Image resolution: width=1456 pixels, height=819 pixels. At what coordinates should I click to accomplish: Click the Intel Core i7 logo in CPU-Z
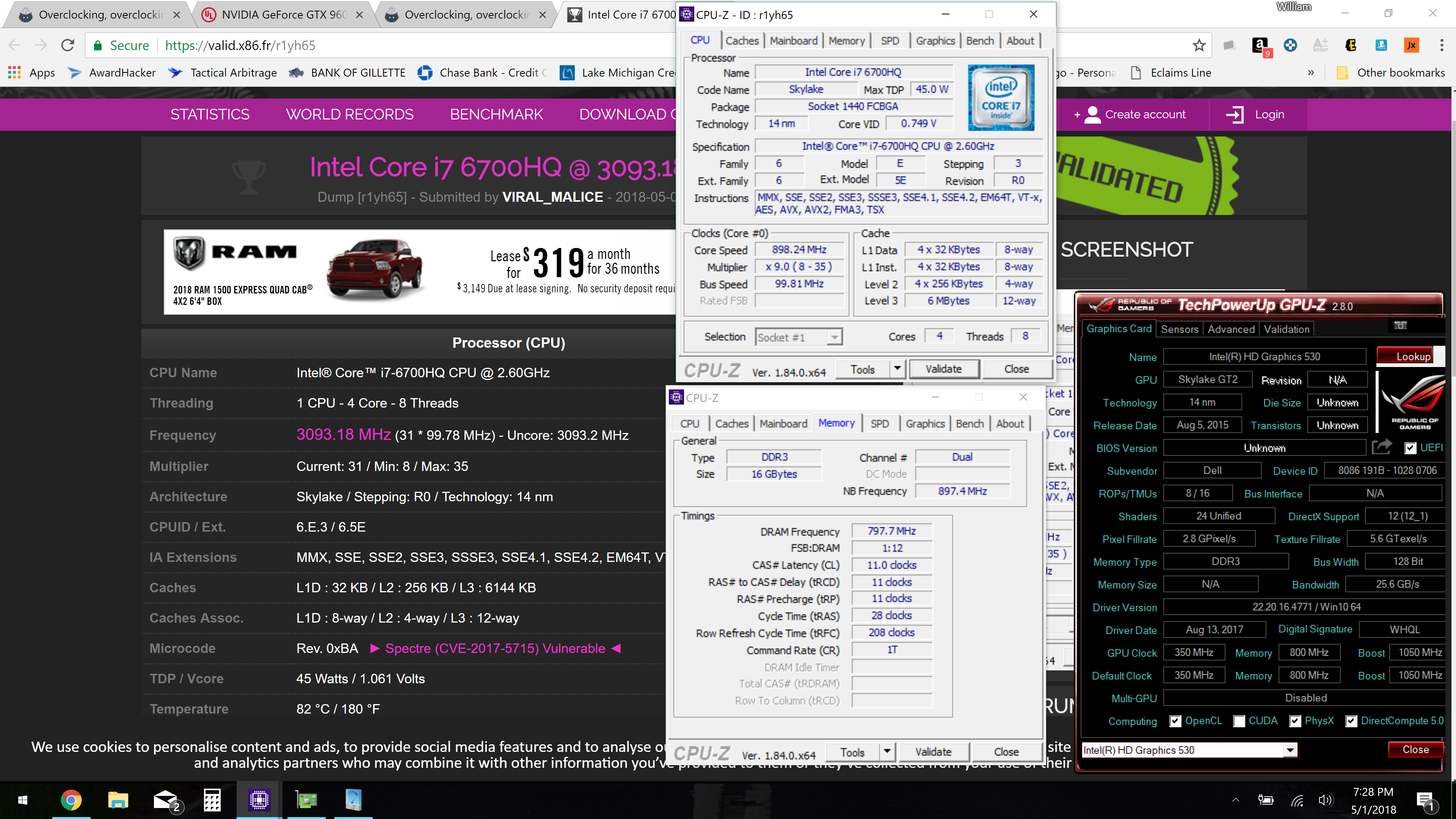click(x=1001, y=97)
